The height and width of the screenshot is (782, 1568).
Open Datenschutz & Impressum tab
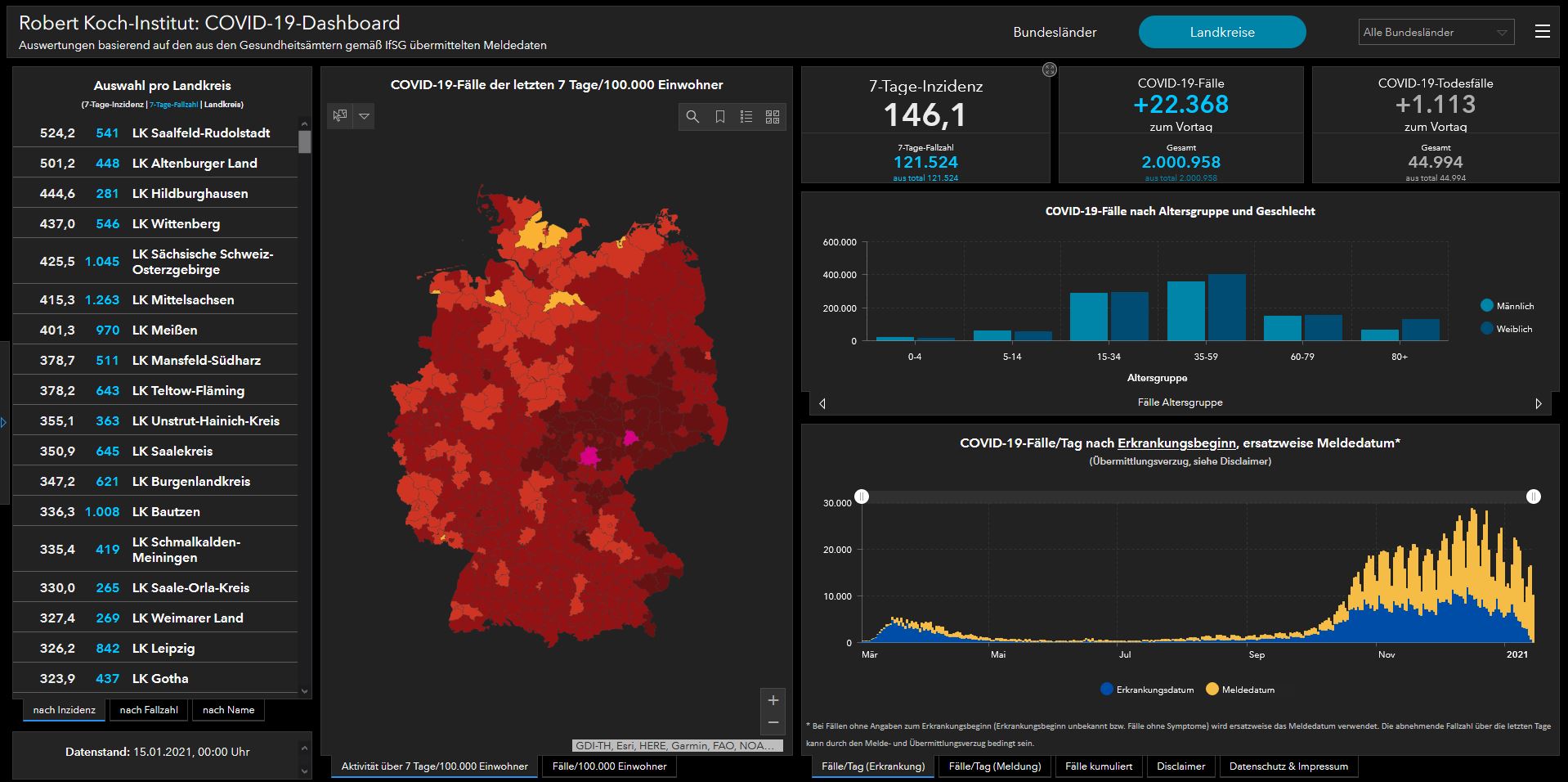tap(1288, 766)
